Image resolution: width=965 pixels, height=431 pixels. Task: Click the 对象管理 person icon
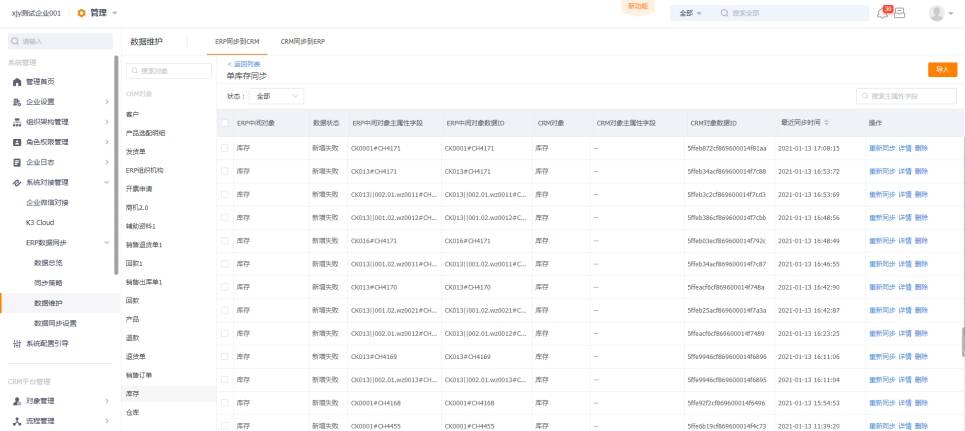click(x=17, y=401)
